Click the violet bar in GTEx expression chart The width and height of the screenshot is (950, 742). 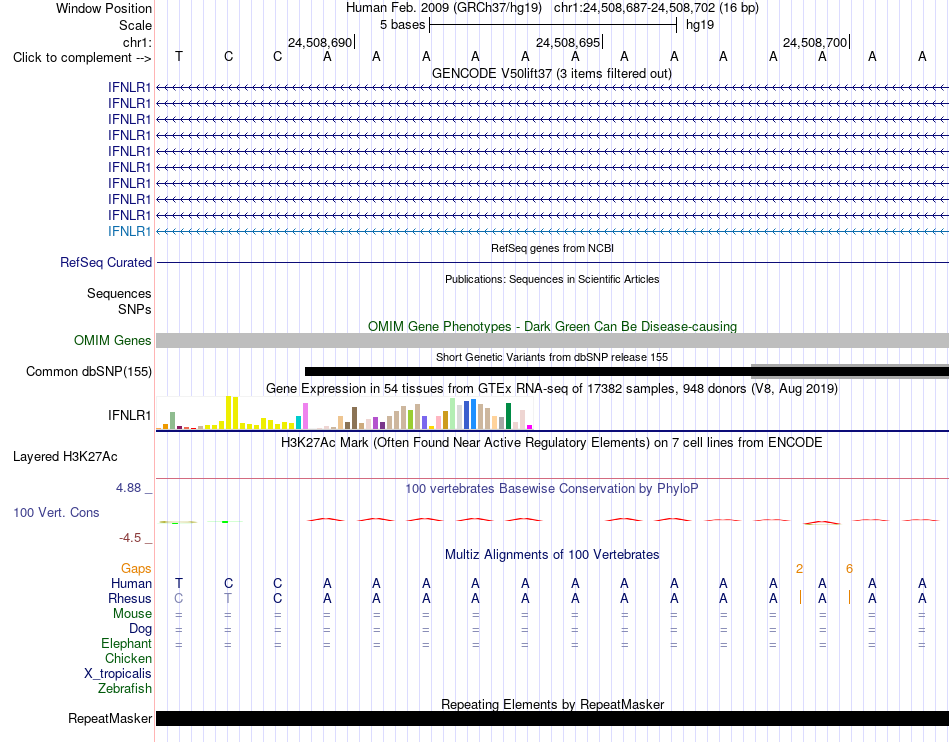[x=305, y=416]
